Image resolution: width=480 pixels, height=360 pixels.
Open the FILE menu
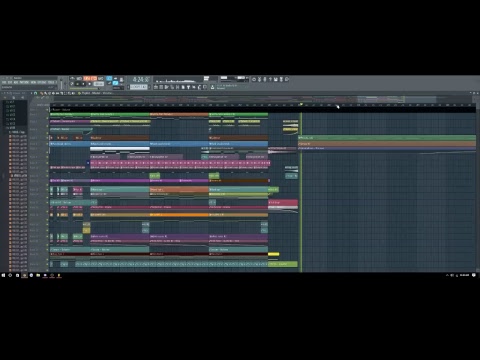point(4,82)
